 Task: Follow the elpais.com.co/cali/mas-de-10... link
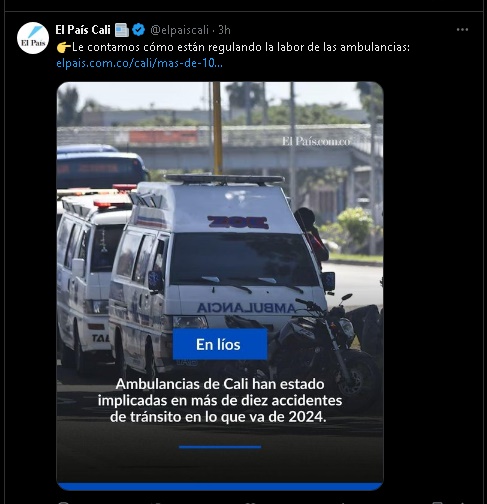pos(139,63)
